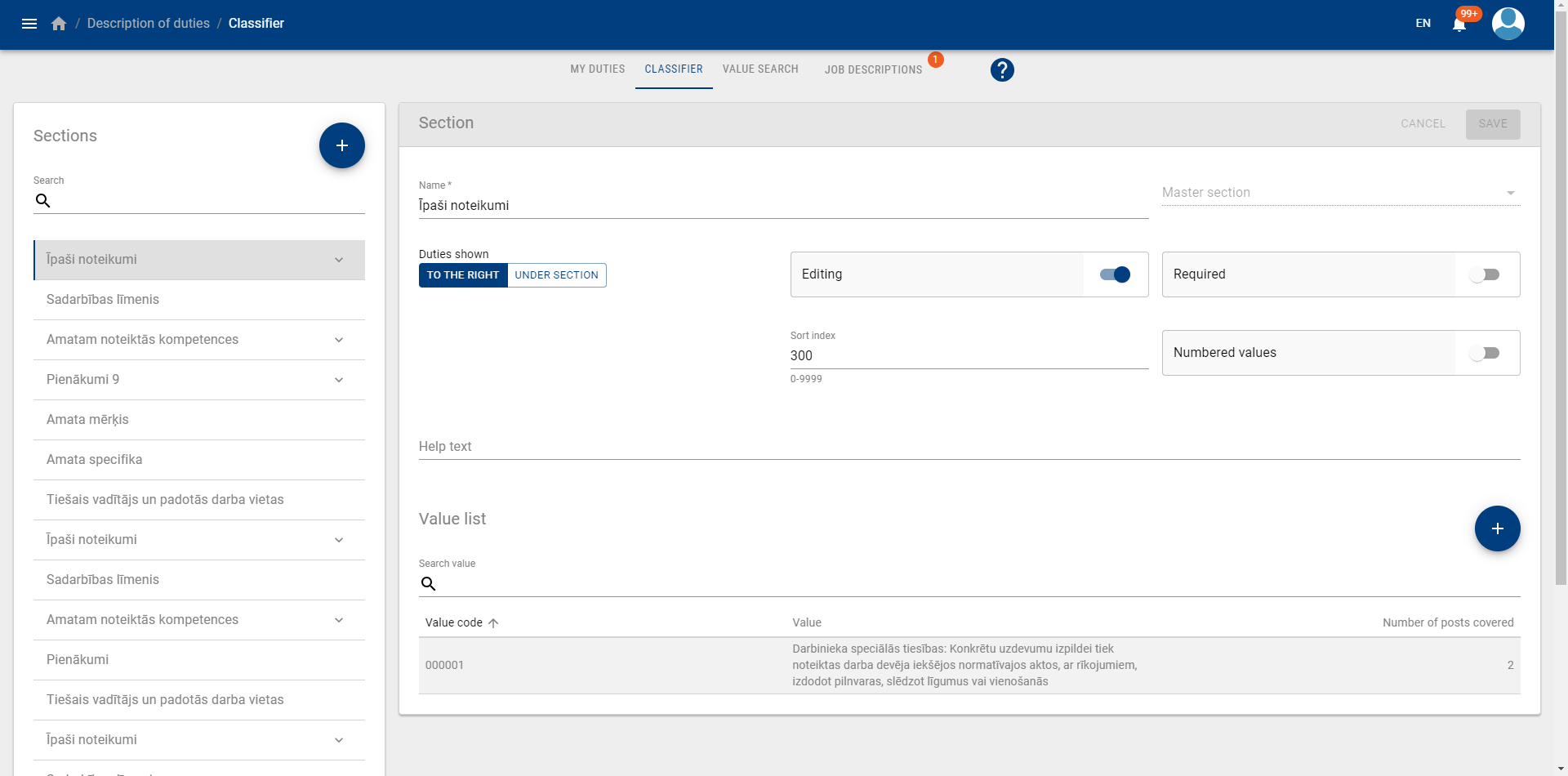Enable the Required toggle

[x=1485, y=274]
